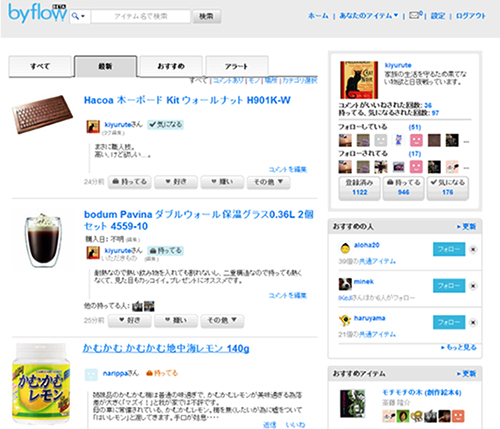Focus the item name search field

(141, 16)
